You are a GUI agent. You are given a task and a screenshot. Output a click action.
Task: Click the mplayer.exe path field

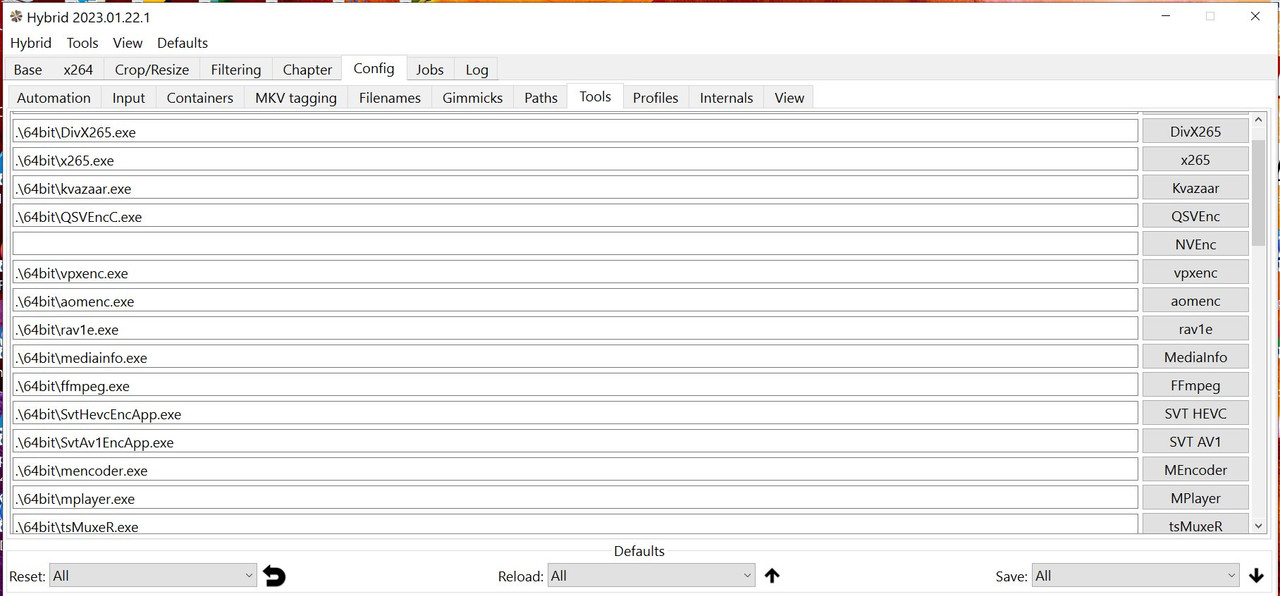(x=575, y=498)
